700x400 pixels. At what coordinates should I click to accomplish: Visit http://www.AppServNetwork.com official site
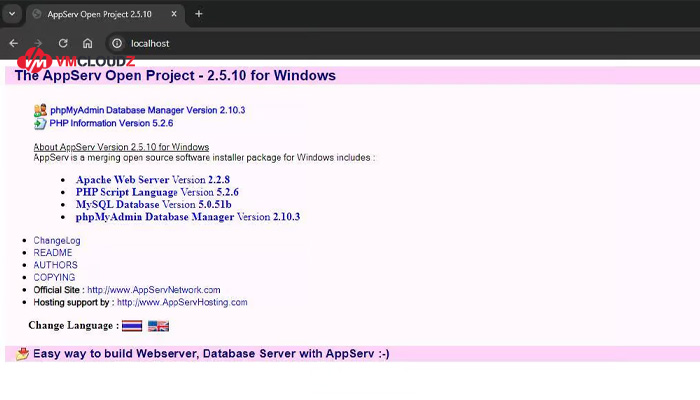coord(154,290)
